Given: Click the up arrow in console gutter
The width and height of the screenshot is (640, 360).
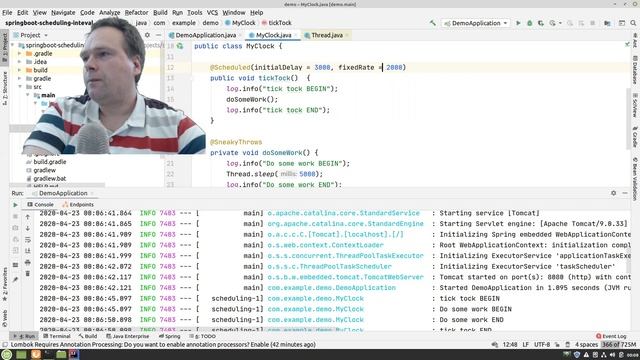Looking at the screenshot, I should click(27, 217).
